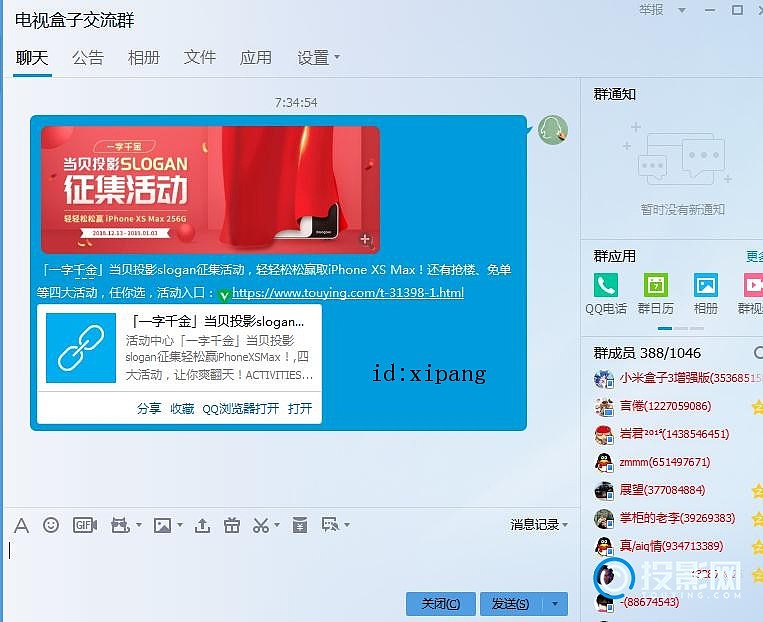Click avatar of member 展望
The width and height of the screenshot is (763, 622).
pos(604,490)
